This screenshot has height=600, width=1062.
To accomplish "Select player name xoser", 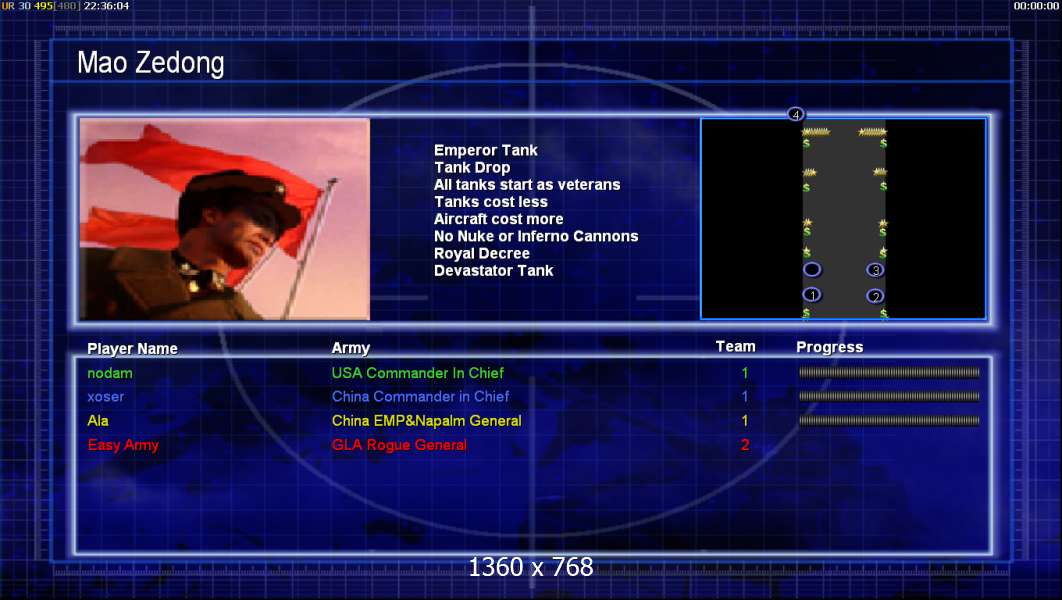I will coord(106,397).
